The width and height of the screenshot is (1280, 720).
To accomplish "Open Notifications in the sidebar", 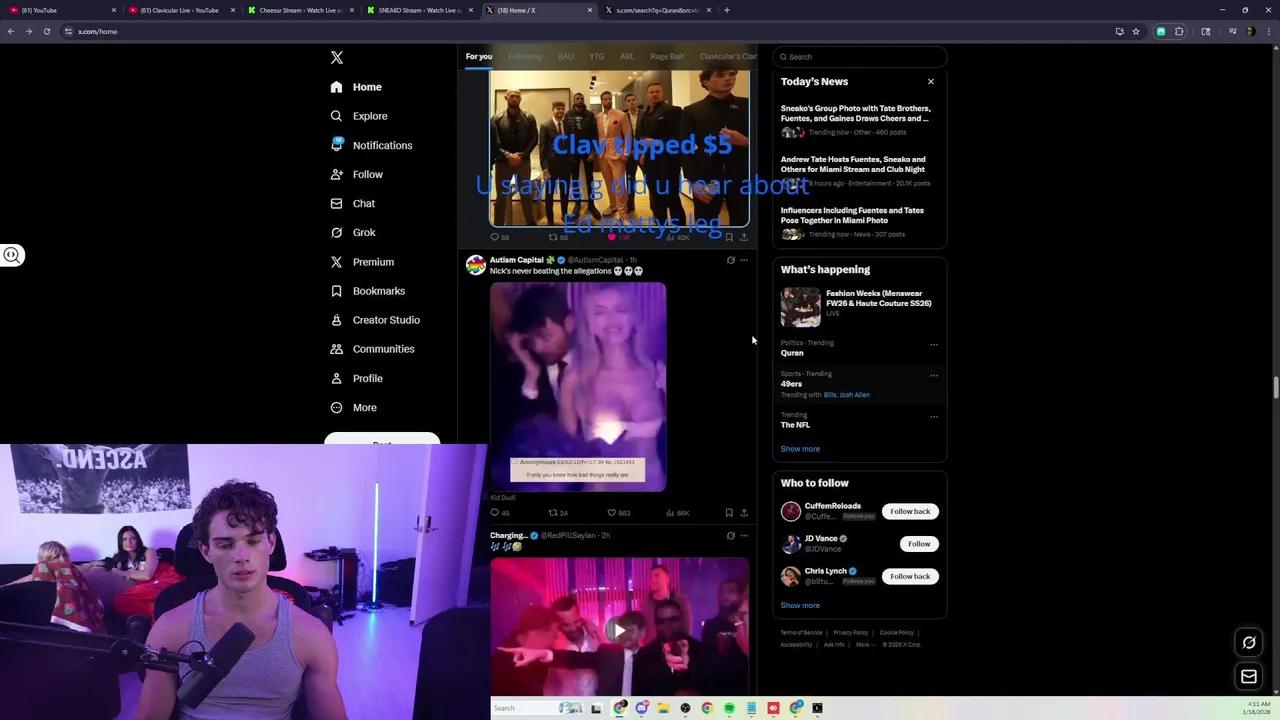I will (x=371, y=145).
